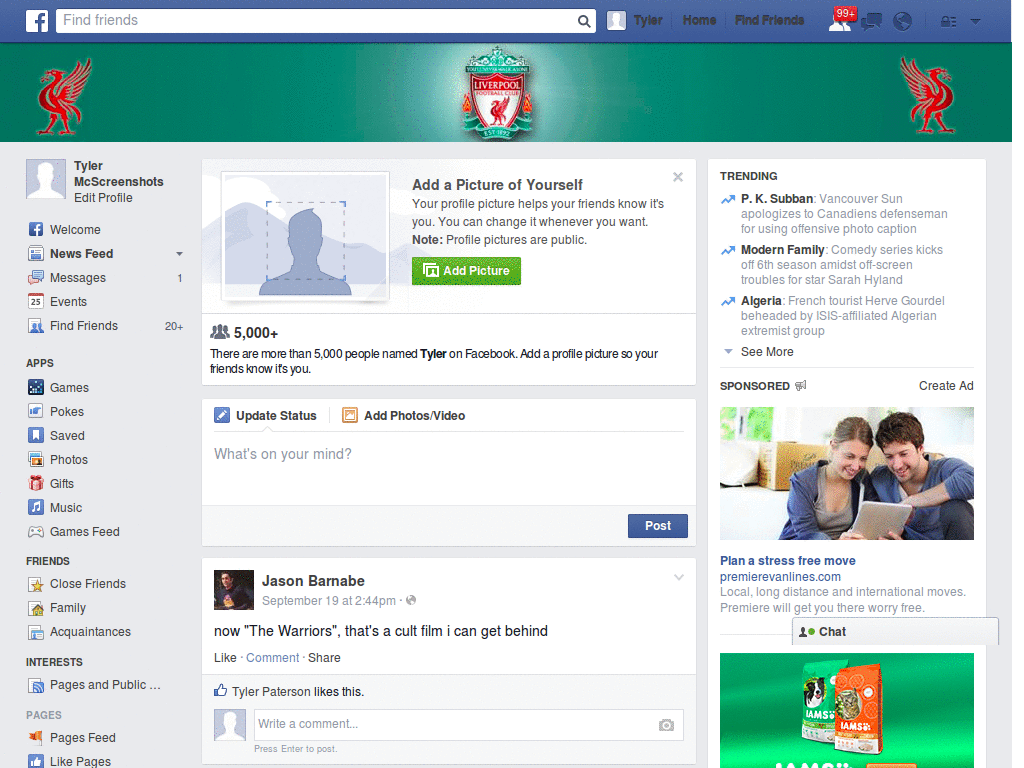1024x768 pixels.
Task: Open the Acquaintances list icon
Action: click(36, 632)
